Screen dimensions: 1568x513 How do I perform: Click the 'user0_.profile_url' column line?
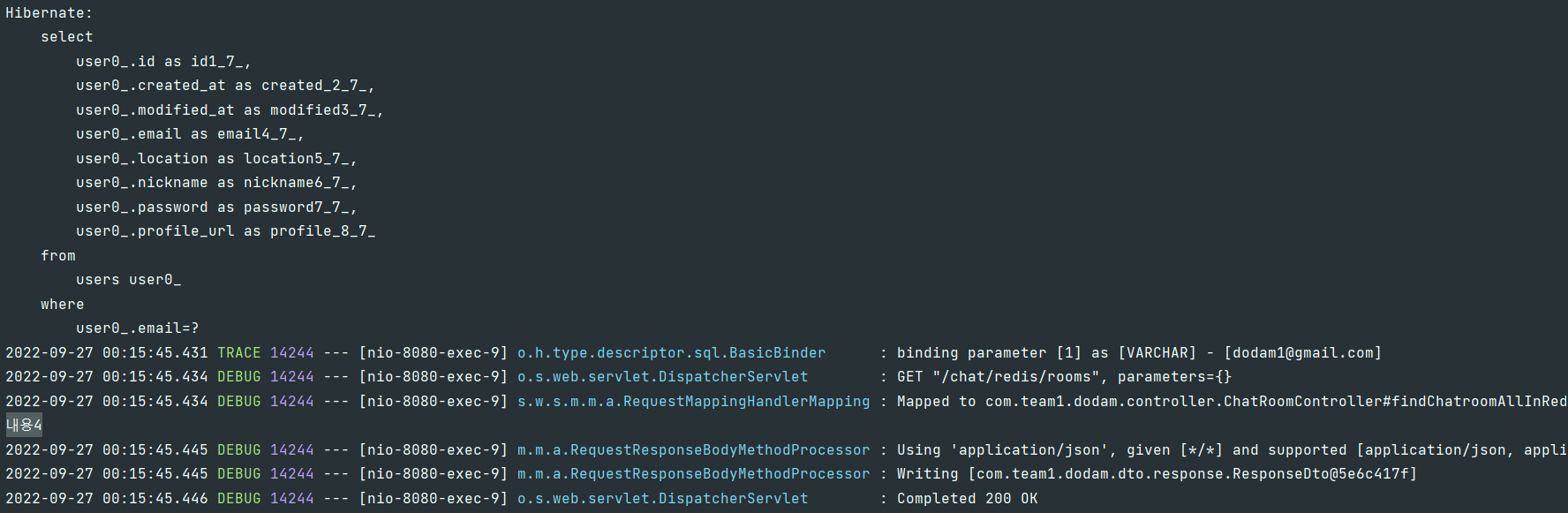(225, 231)
